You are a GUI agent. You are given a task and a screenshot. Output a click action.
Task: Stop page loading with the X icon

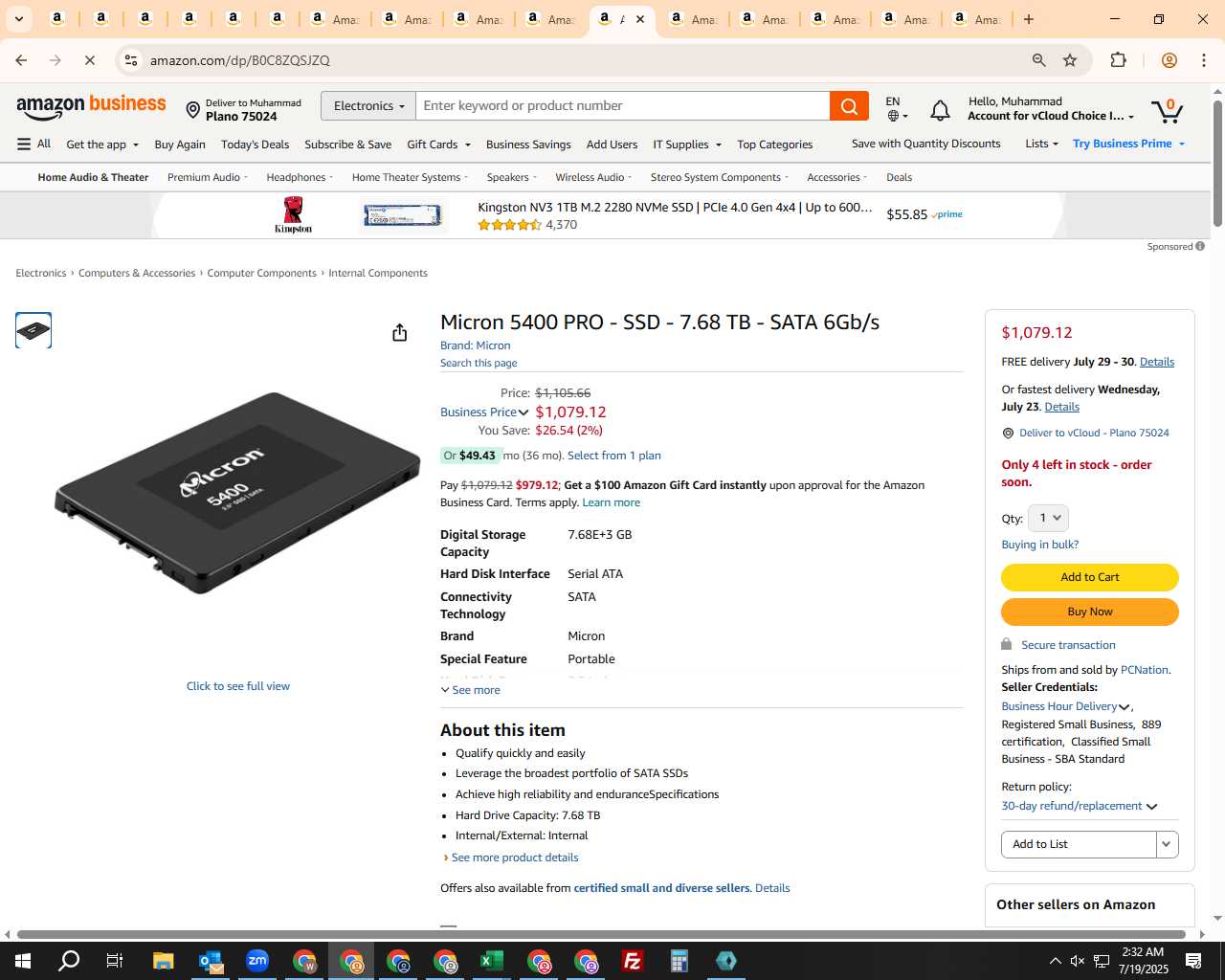click(89, 60)
